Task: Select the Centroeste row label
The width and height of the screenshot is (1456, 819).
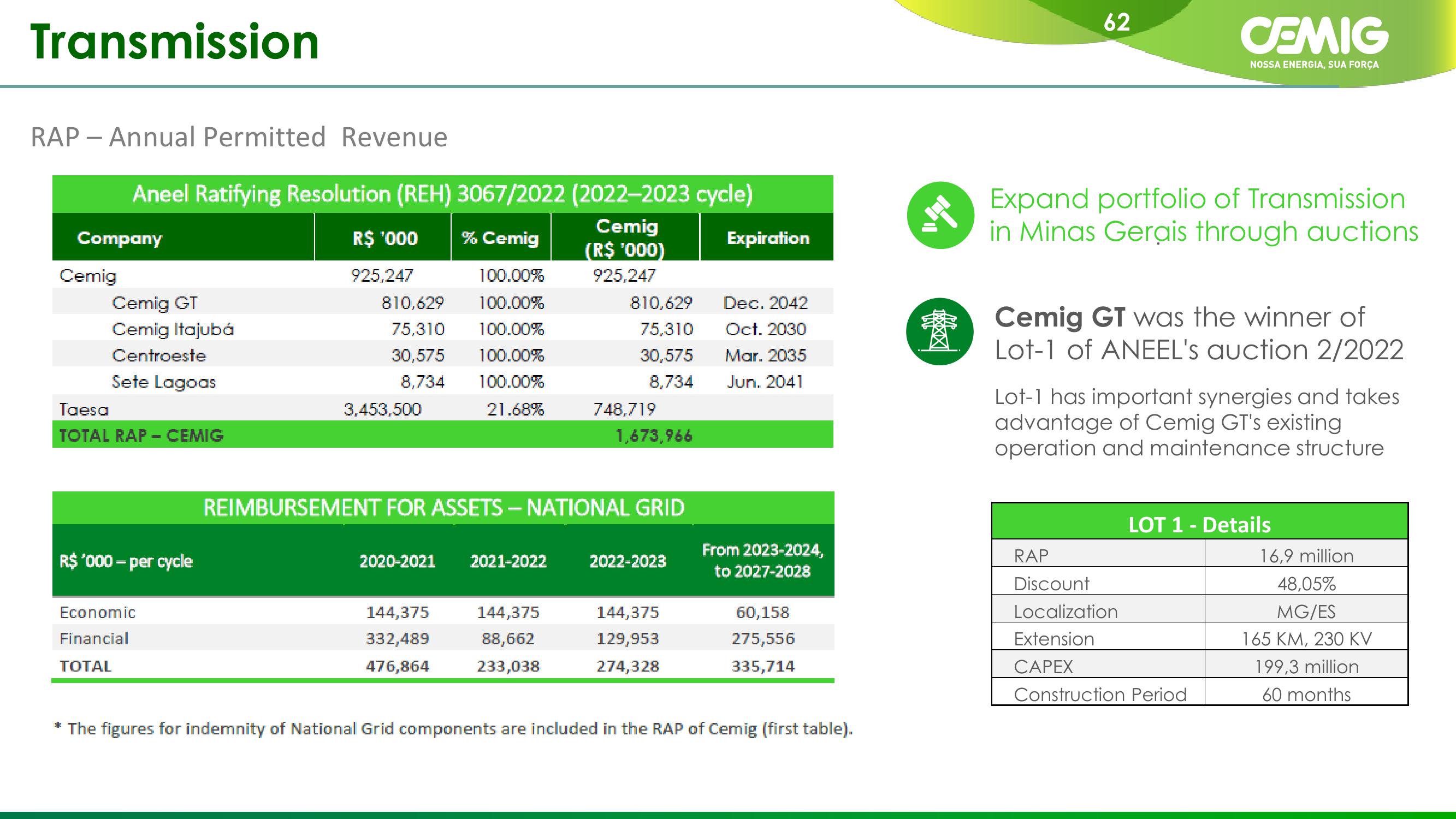Action: coord(159,355)
